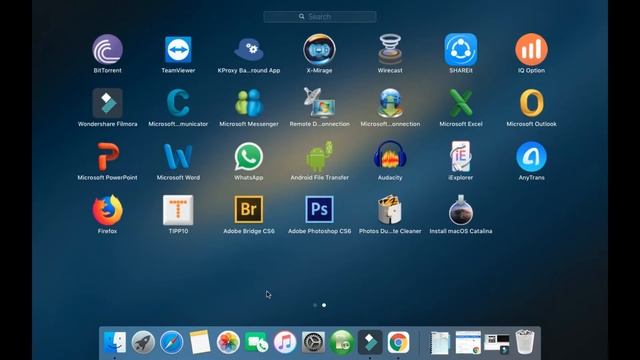The height and width of the screenshot is (360, 640).
Task: Launch Audacity
Action: (390, 156)
